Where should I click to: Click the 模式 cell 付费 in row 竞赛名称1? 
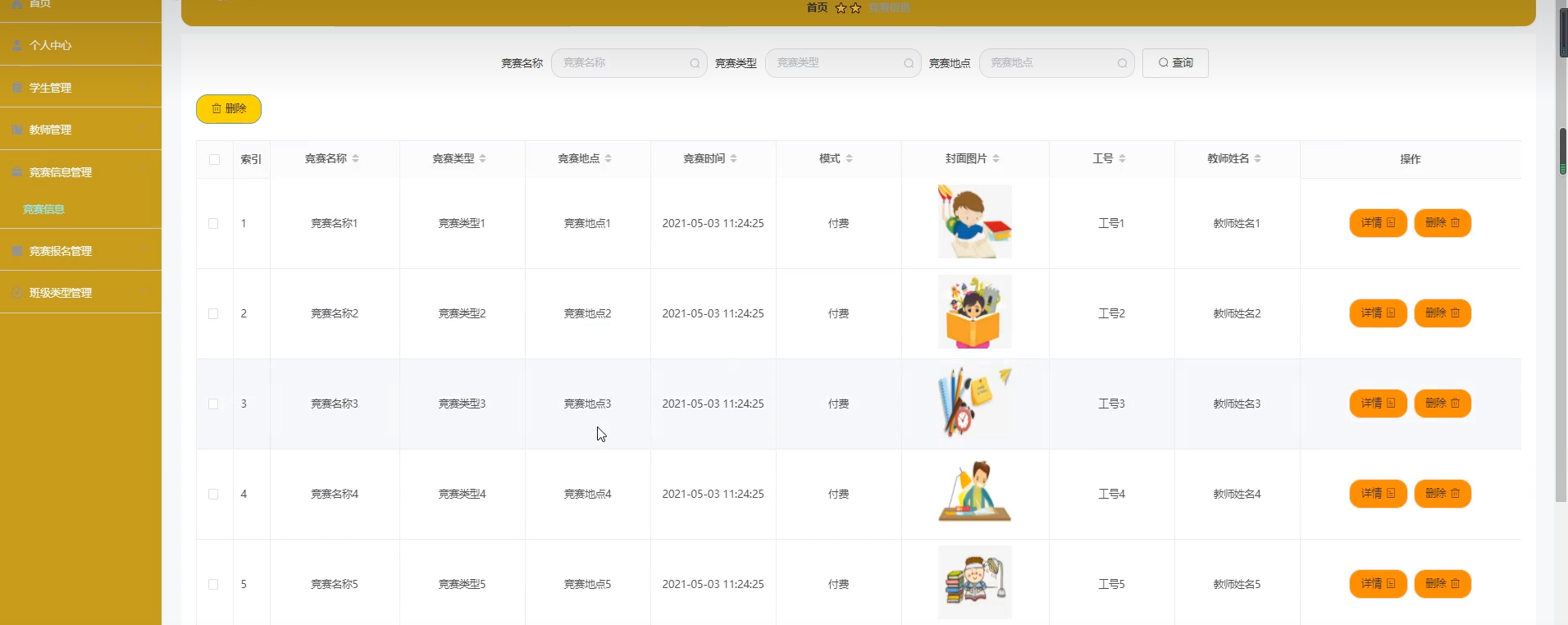pos(838,223)
